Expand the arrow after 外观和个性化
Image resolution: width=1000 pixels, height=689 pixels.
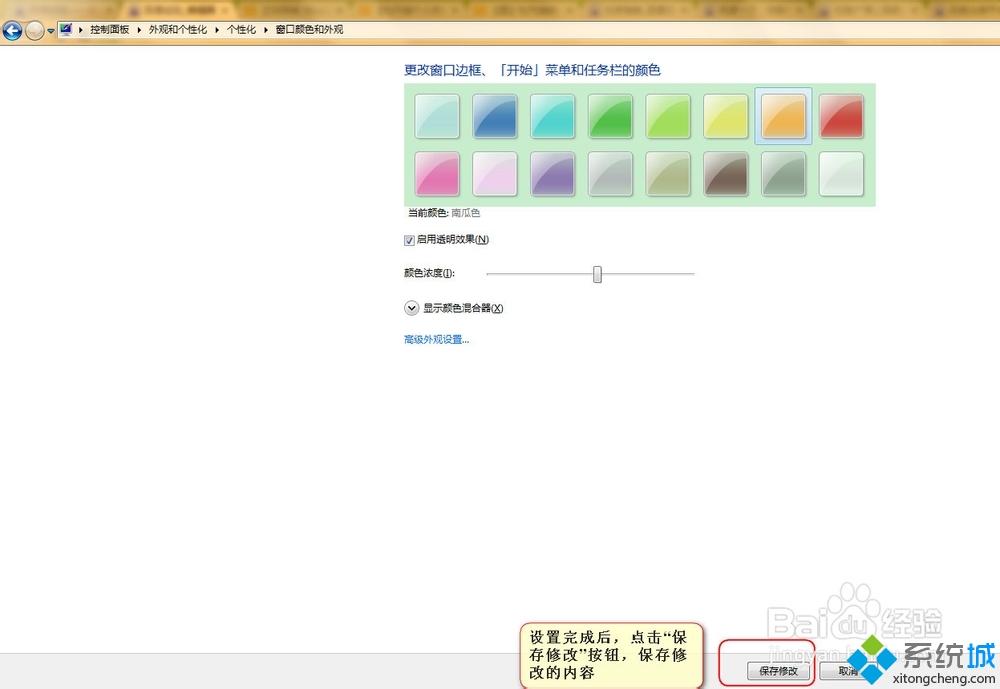point(217,30)
